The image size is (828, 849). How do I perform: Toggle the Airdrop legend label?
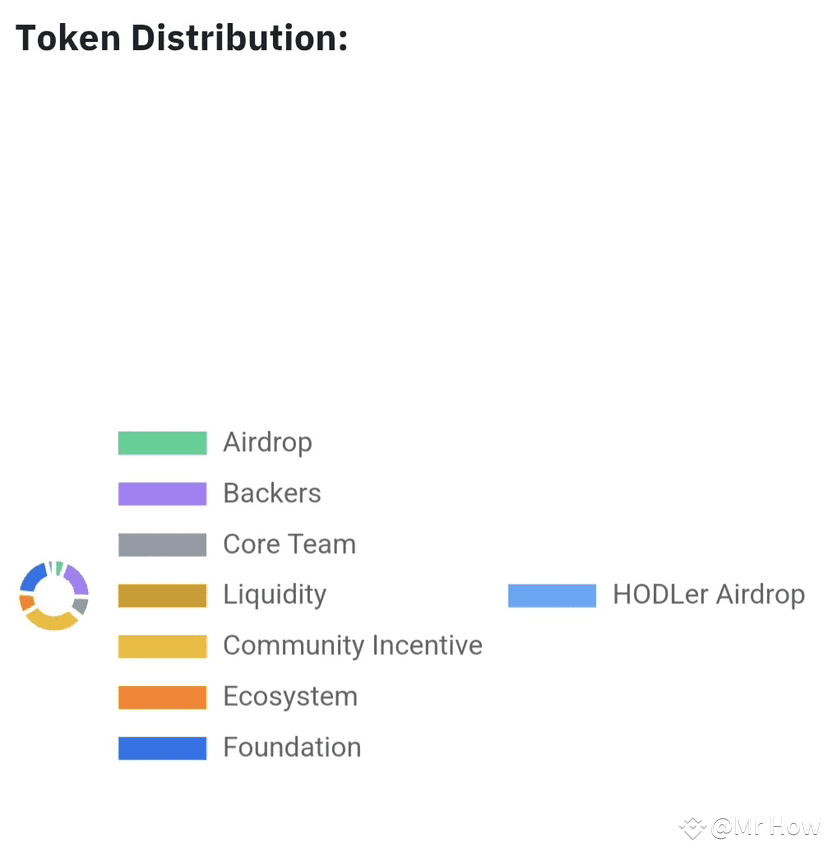click(267, 442)
